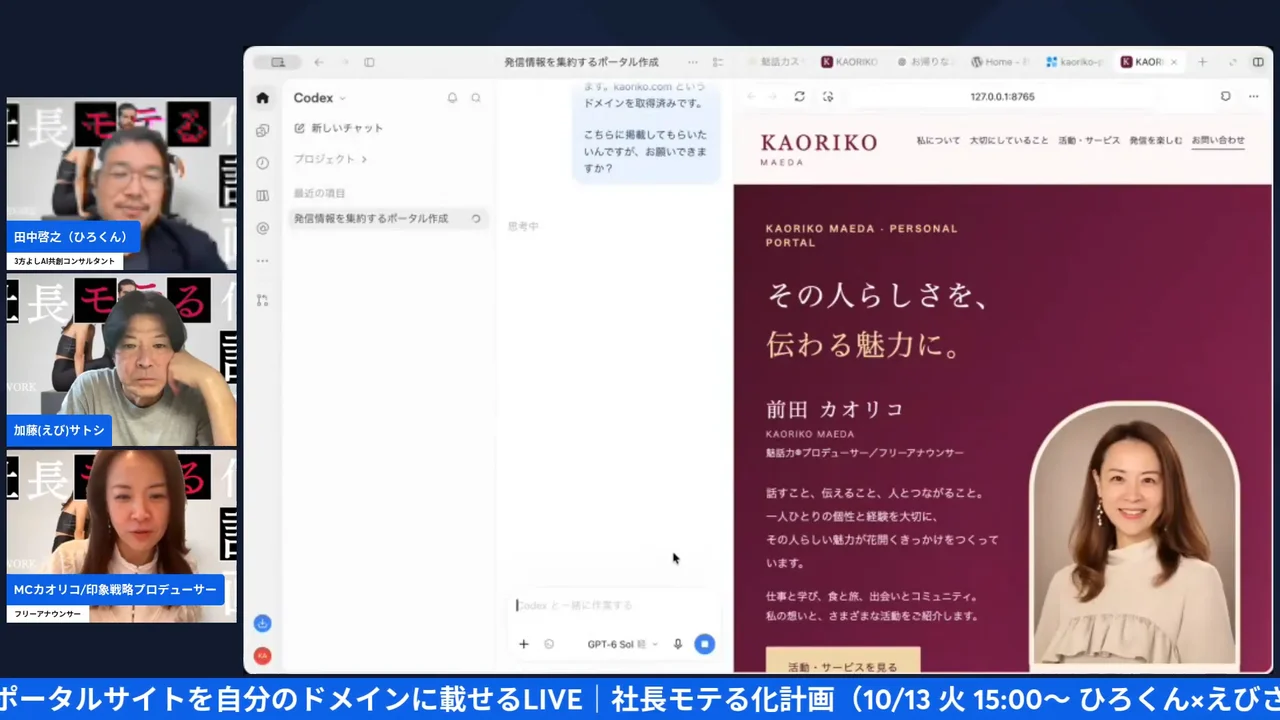The width and height of the screenshot is (1280, 720).
Task: Click the KAORIKO MAEDA site logo
Action: [x=818, y=148]
